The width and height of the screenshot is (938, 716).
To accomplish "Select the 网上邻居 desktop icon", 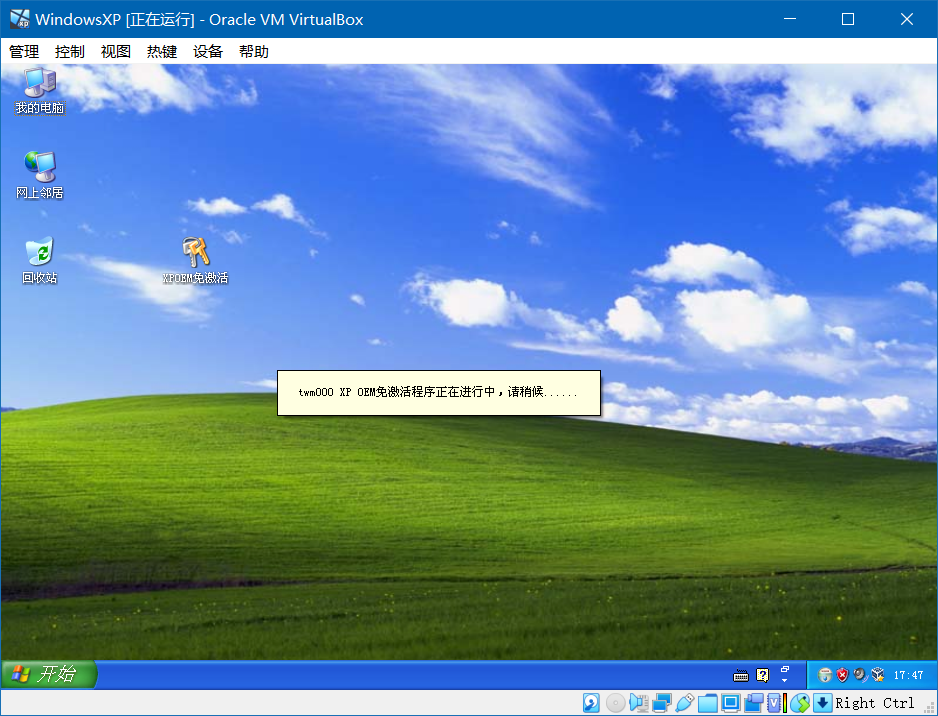I will pos(39,175).
